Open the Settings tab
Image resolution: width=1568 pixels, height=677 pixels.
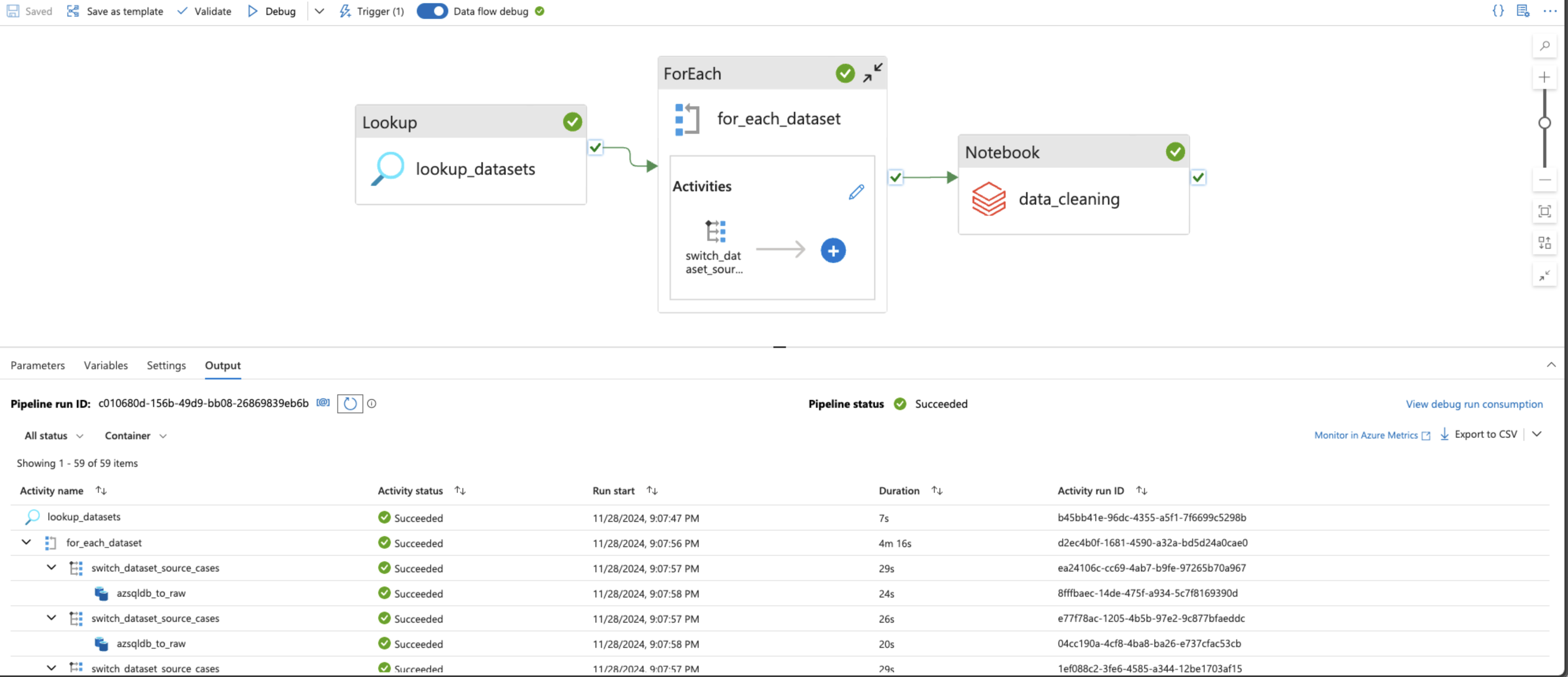pyautogui.click(x=166, y=365)
